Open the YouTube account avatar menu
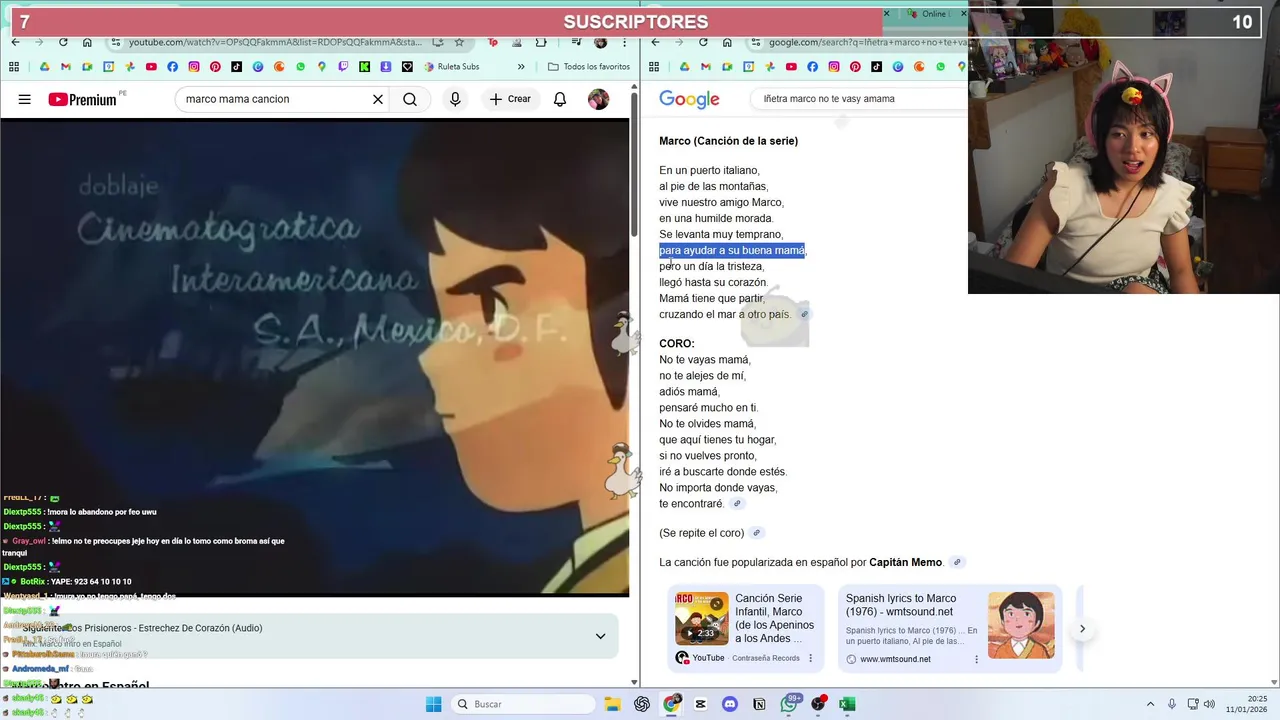1280x720 pixels. [x=598, y=99]
